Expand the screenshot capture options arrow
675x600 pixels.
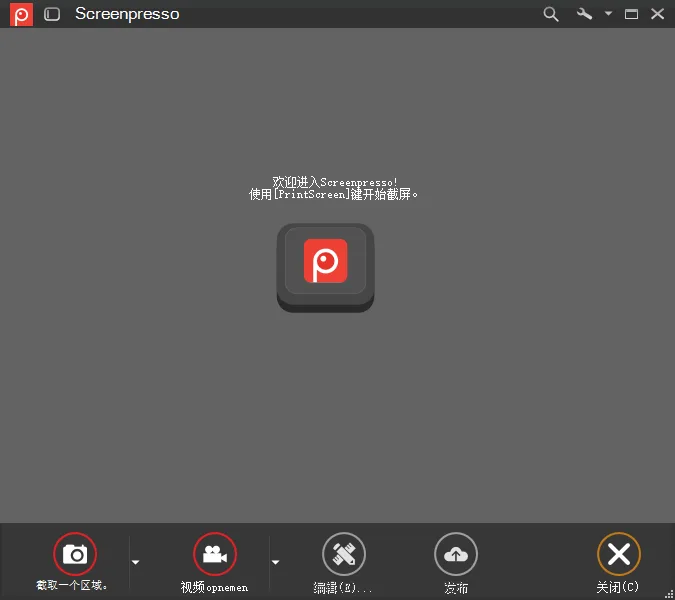click(x=136, y=562)
